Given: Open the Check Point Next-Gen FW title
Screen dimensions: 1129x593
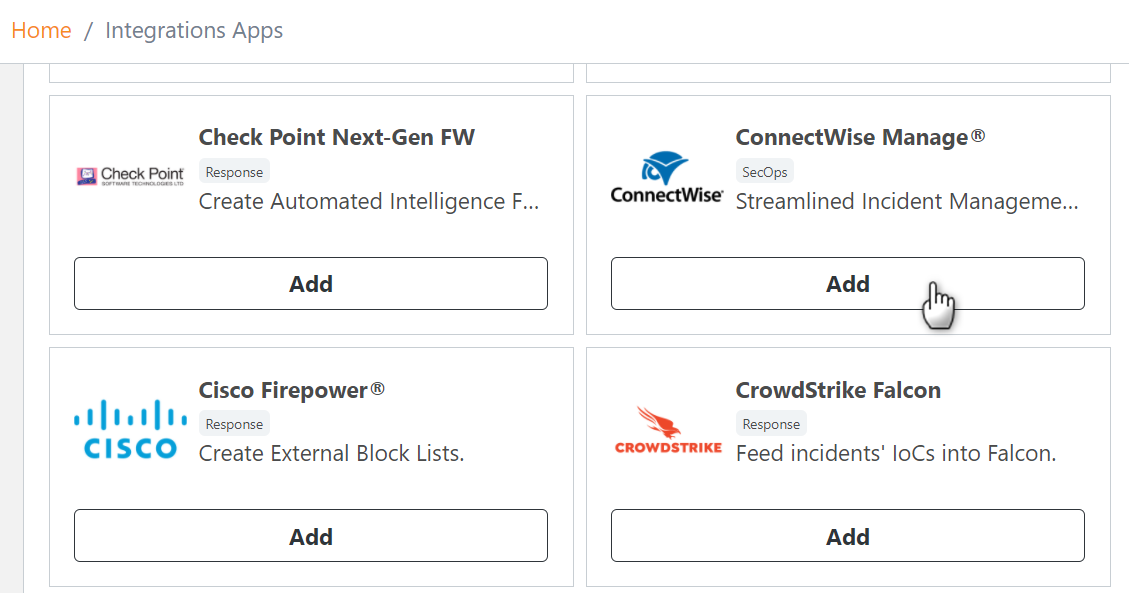Looking at the screenshot, I should (x=337, y=137).
